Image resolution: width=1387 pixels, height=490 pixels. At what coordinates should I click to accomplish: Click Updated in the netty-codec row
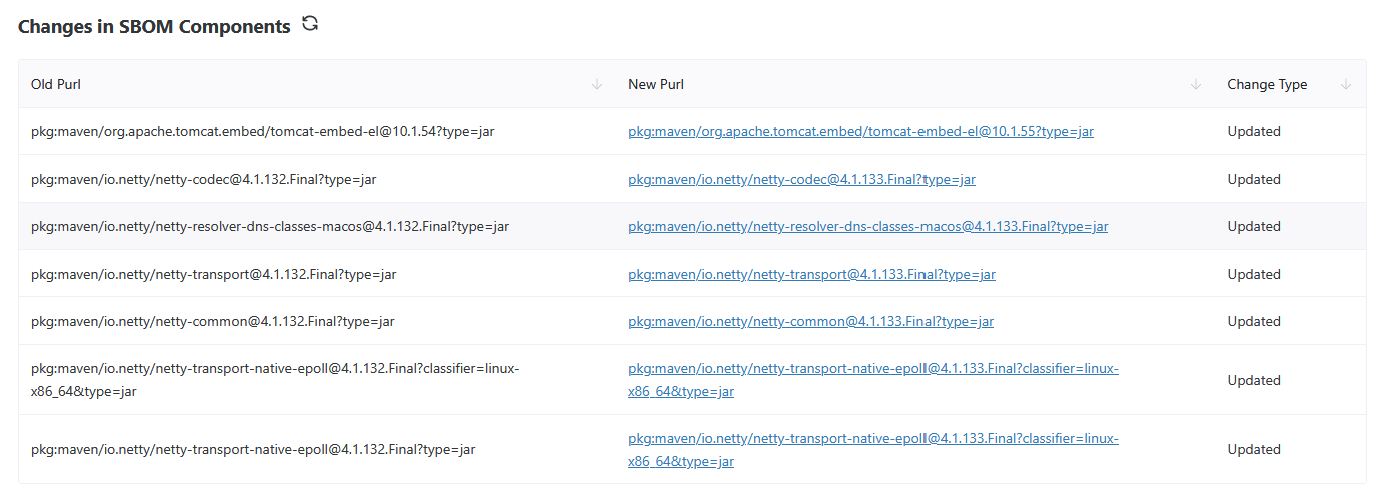pyautogui.click(x=1254, y=179)
